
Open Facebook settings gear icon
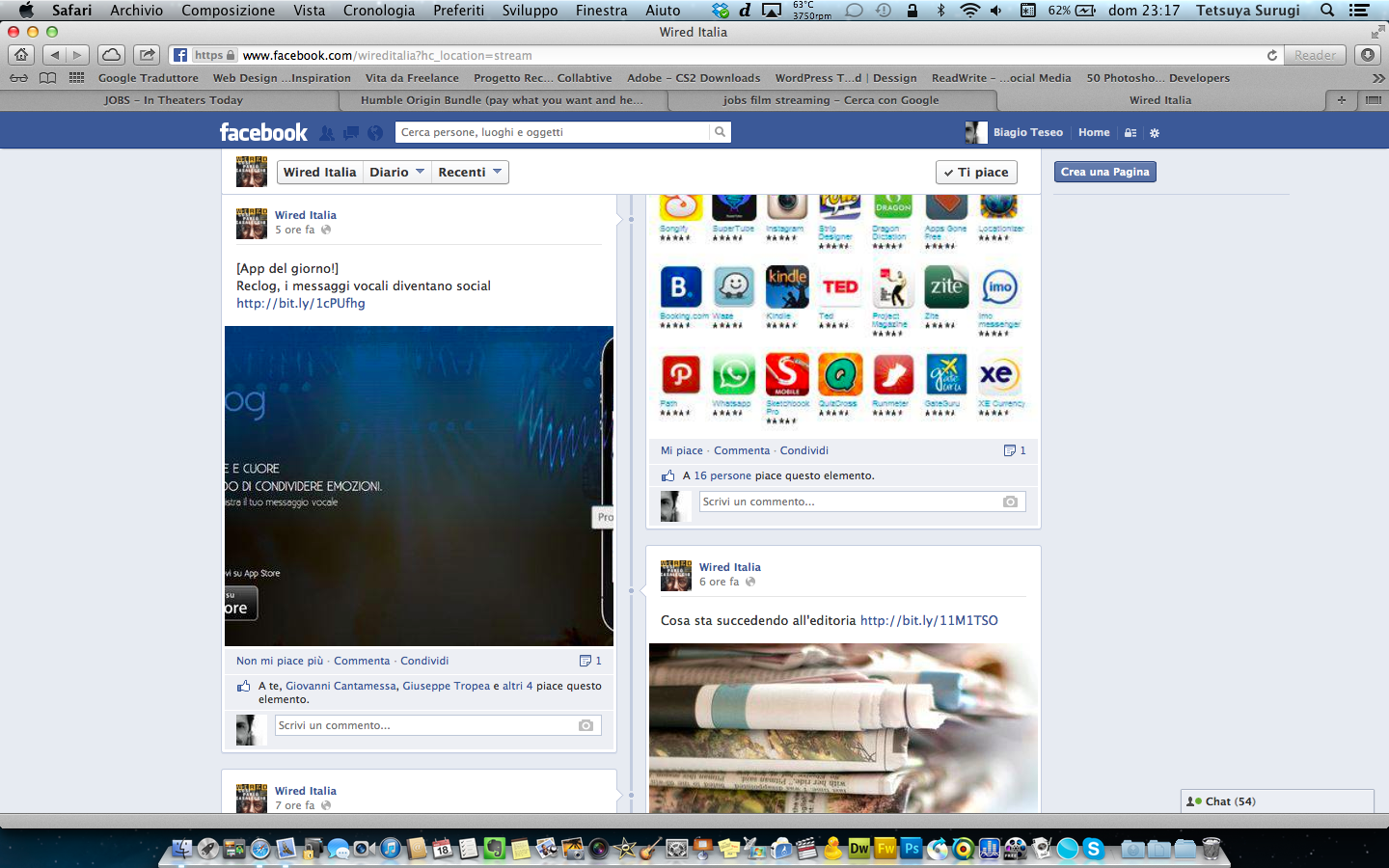(x=1155, y=133)
